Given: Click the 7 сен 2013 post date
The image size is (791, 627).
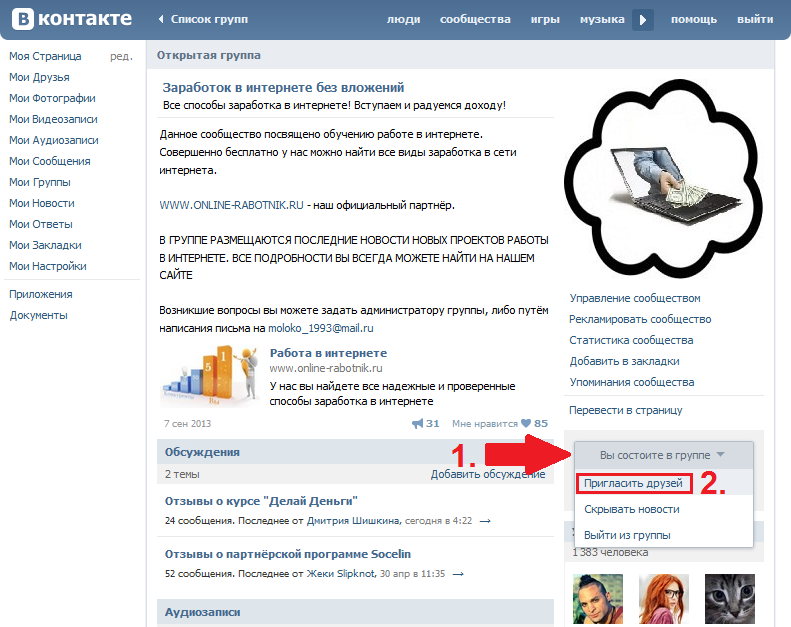Looking at the screenshot, I should click(187, 424).
